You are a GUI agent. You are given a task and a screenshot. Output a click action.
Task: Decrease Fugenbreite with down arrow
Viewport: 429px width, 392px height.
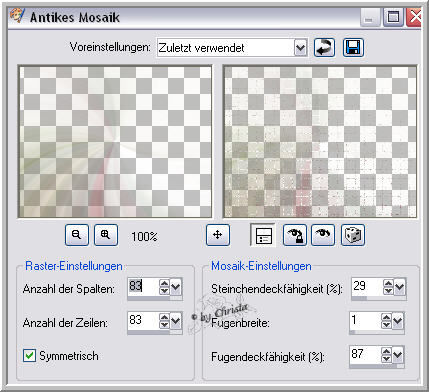tap(386, 325)
